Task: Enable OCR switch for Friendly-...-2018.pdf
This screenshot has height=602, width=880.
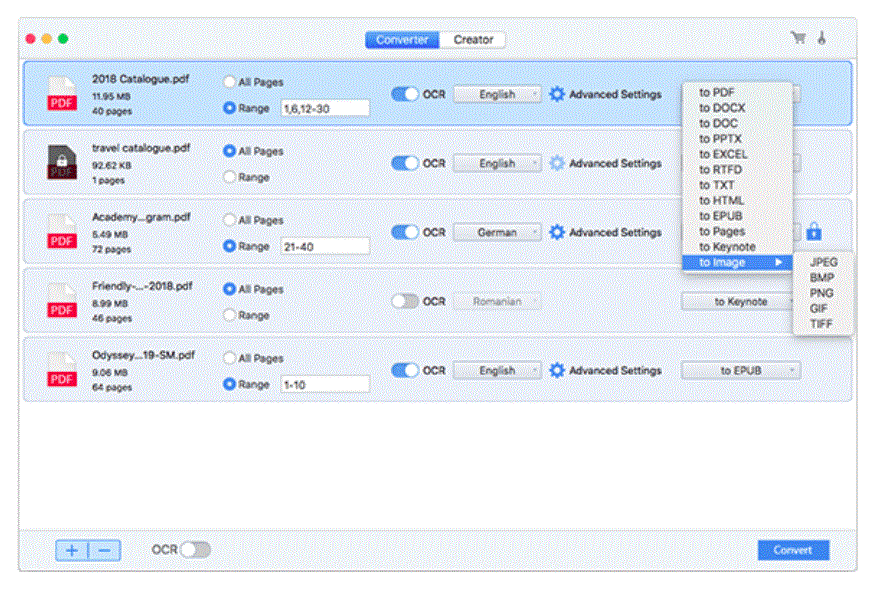Action: click(x=405, y=301)
